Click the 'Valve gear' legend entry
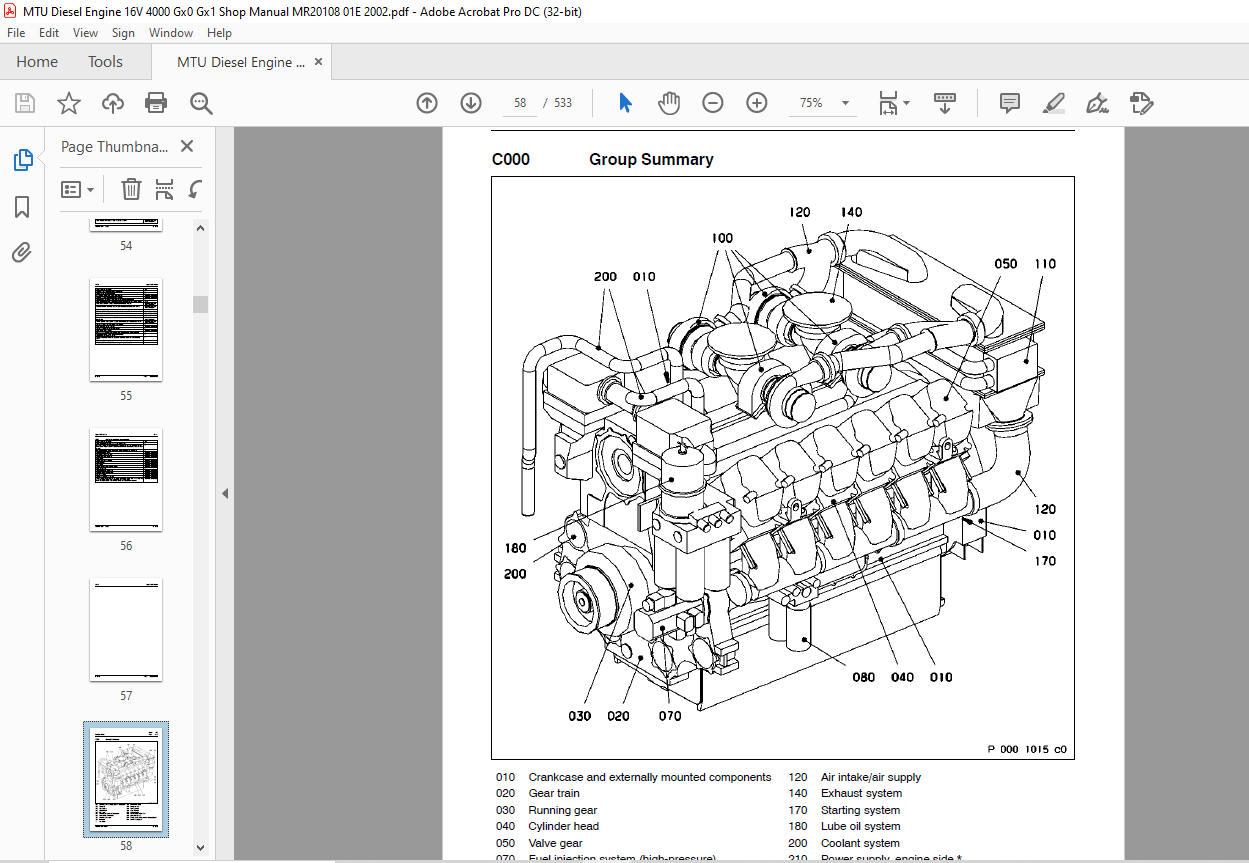The width and height of the screenshot is (1249, 863). [555, 843]
